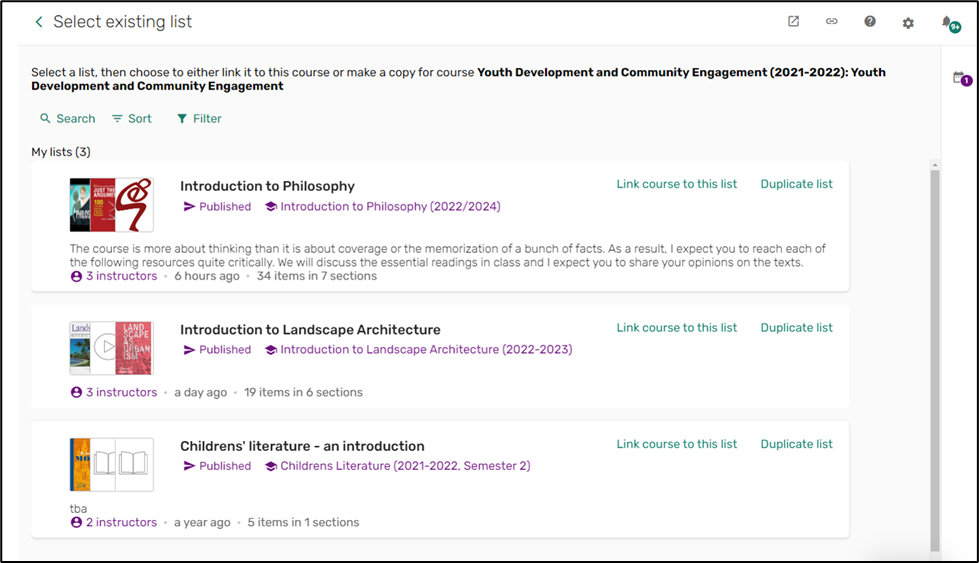The height and width of the screenshot is (563, 979).
Task: Click the chain link icon in header
Action: click(x=832, y=21)
